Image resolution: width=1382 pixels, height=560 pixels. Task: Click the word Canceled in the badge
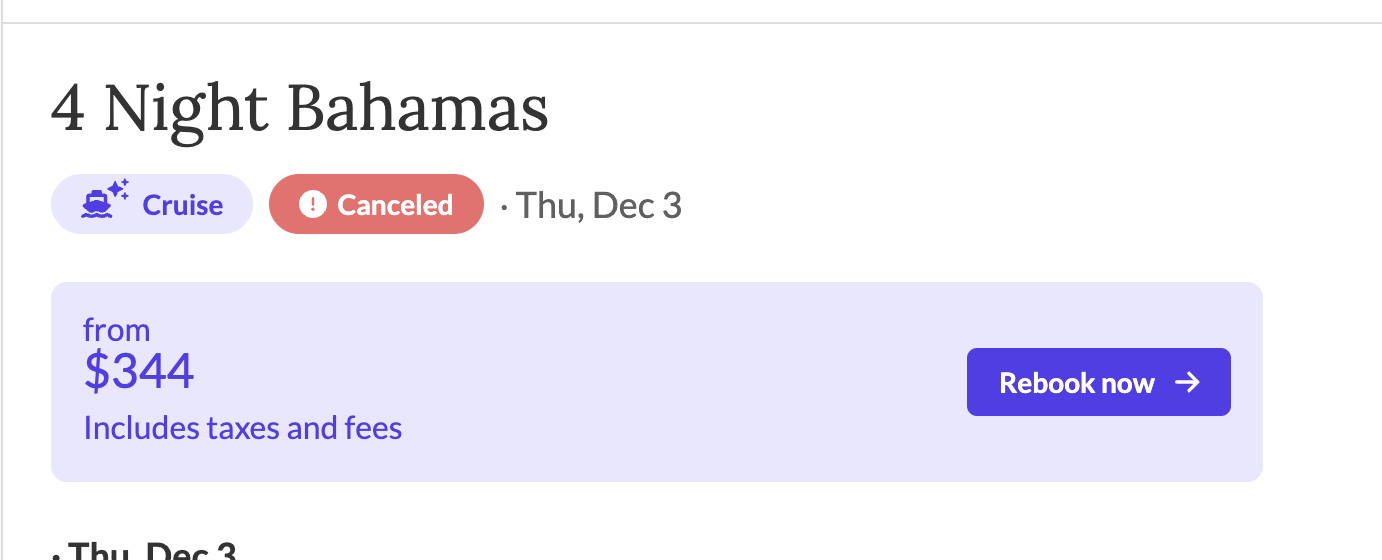pos(395,205)
